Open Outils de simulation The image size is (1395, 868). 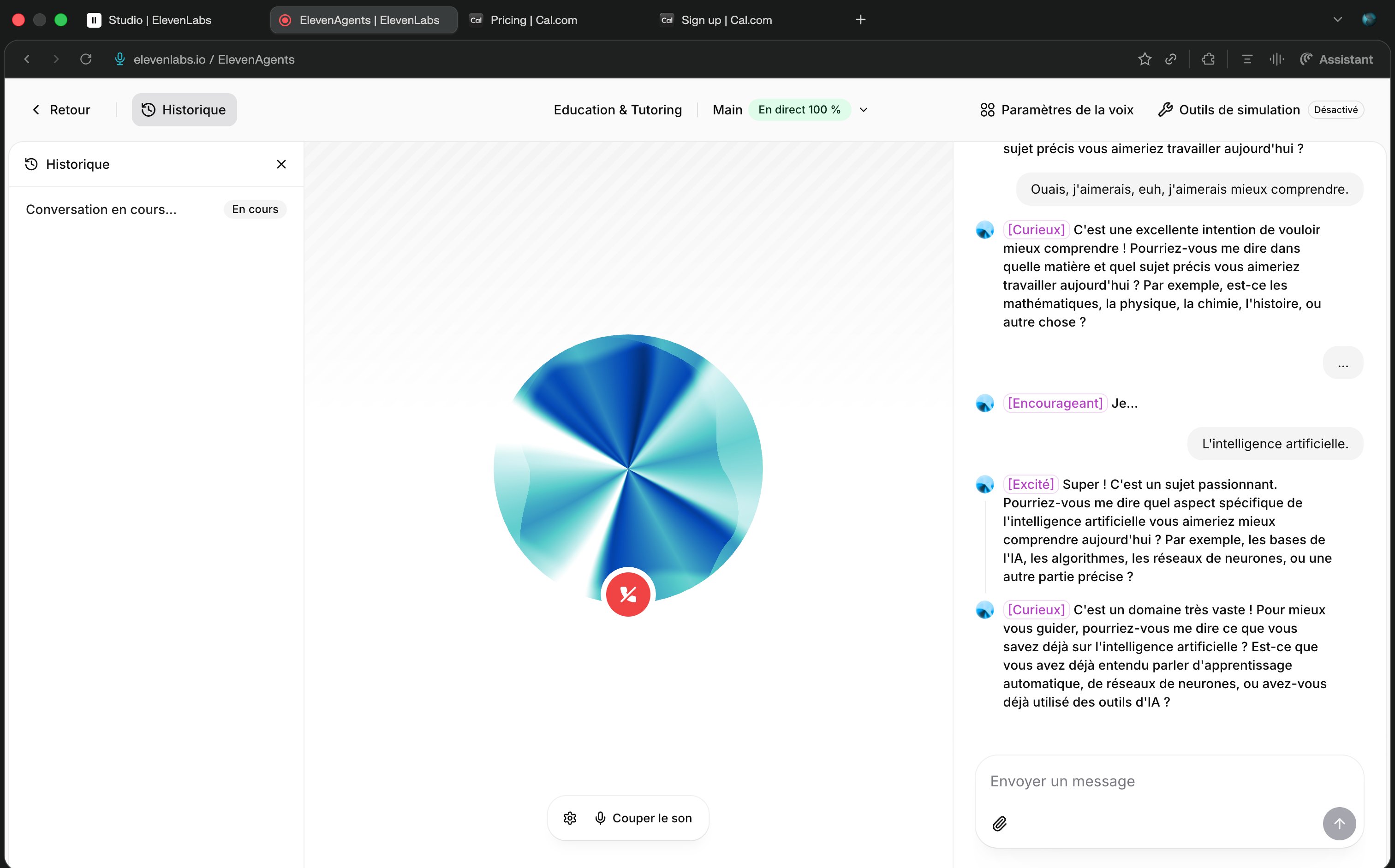tap(1229, 110)
